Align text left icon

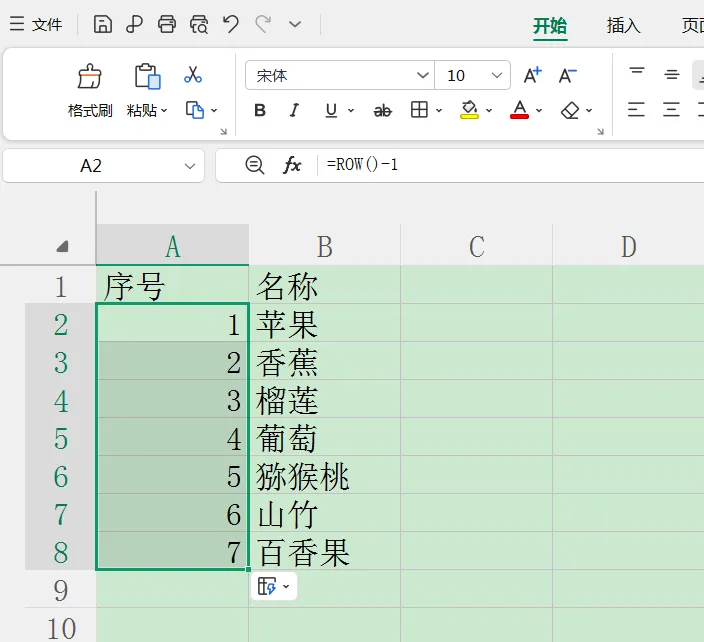coord(637,110)
